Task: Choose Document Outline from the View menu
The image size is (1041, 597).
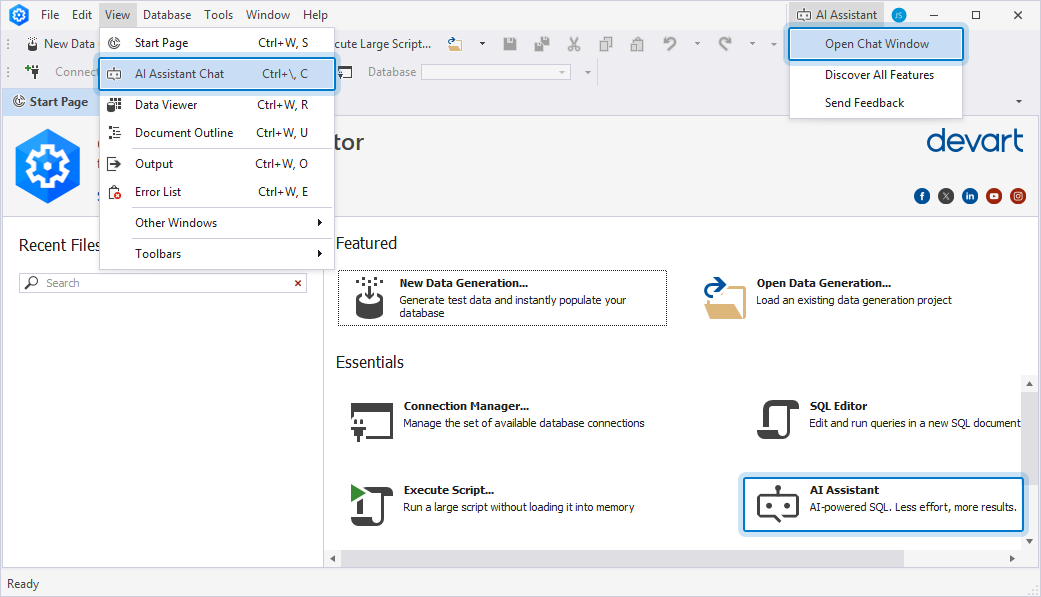Action: [217, 133]
